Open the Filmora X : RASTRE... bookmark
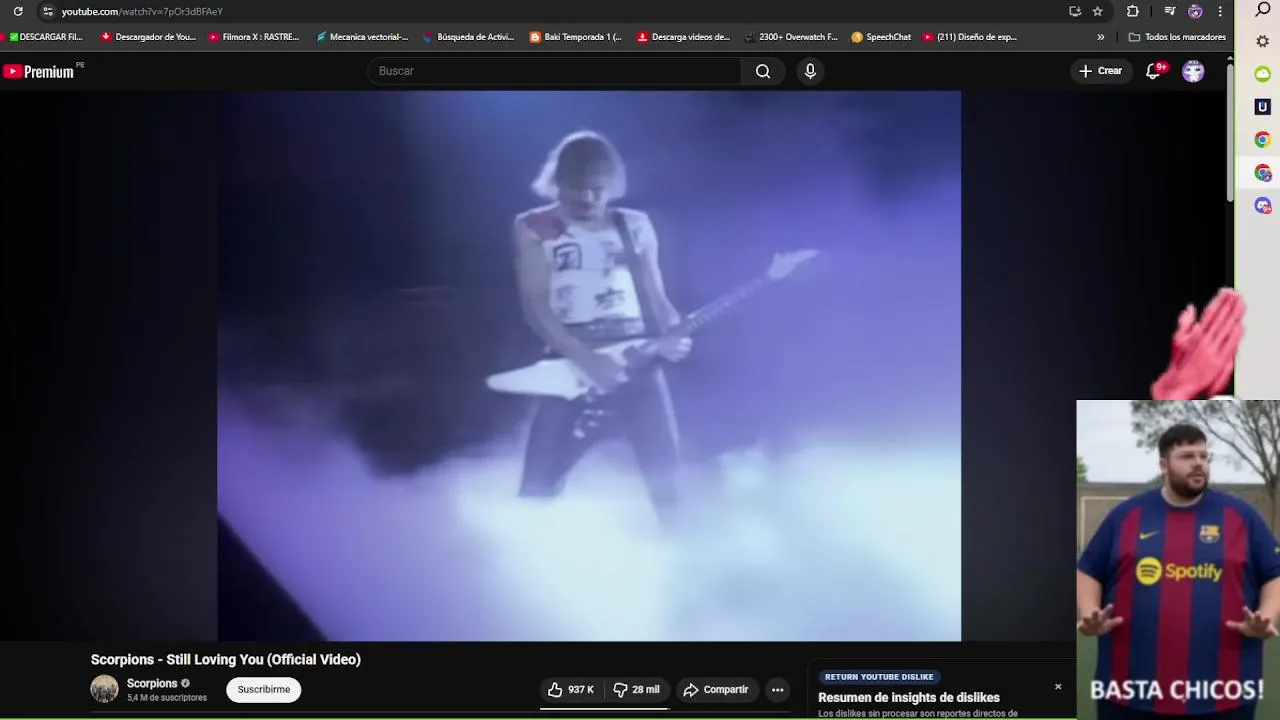 coord(254,37)
